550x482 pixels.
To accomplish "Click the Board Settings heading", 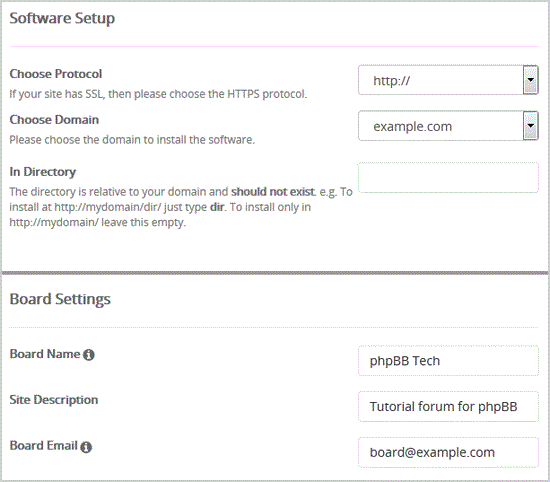I will coord(60,299).
